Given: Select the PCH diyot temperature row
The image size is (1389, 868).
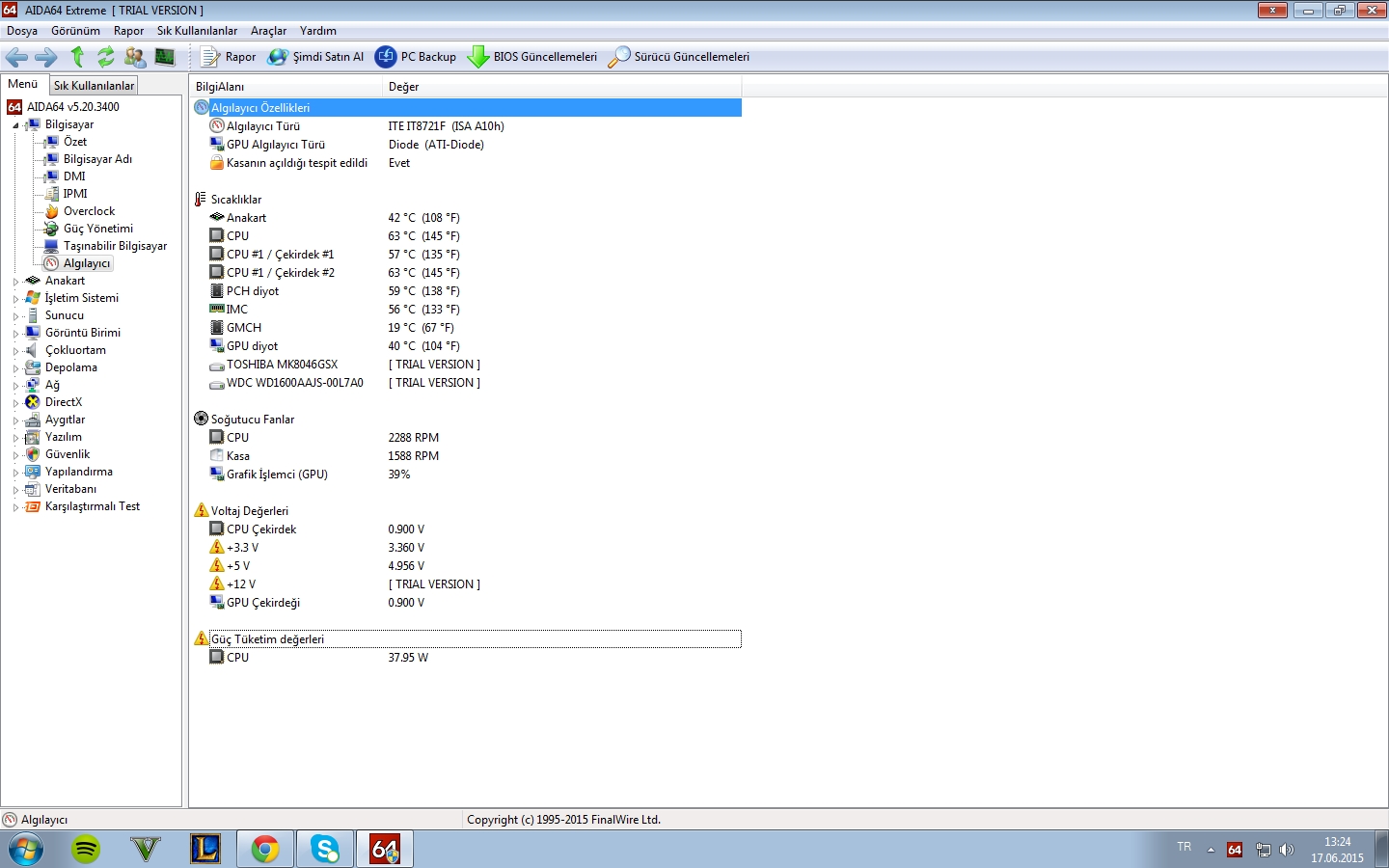Looking at the screenshot, I should 467,291.
